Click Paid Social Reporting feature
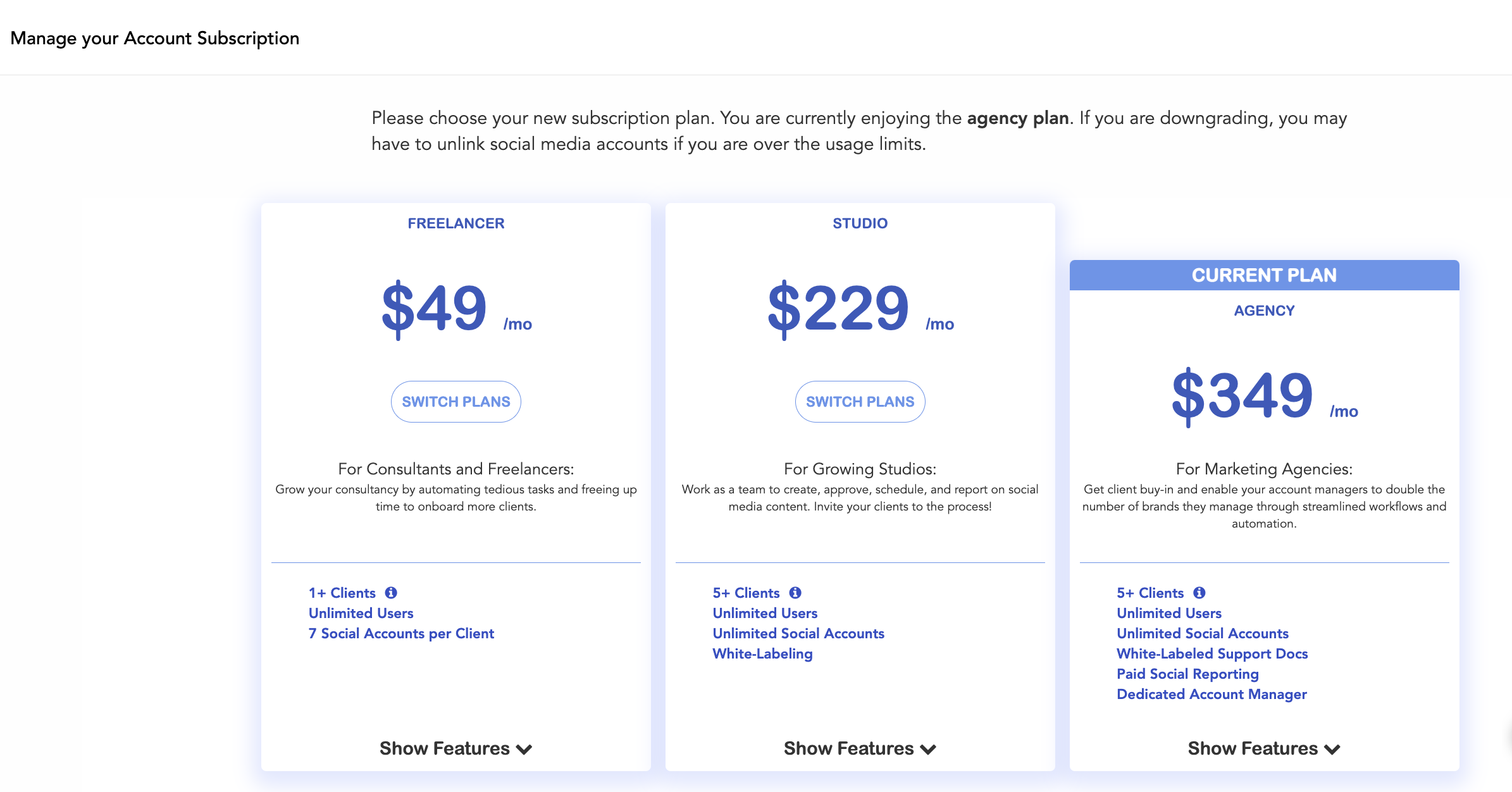This screenshot has width=1512, height=792. click(1187, 674)
